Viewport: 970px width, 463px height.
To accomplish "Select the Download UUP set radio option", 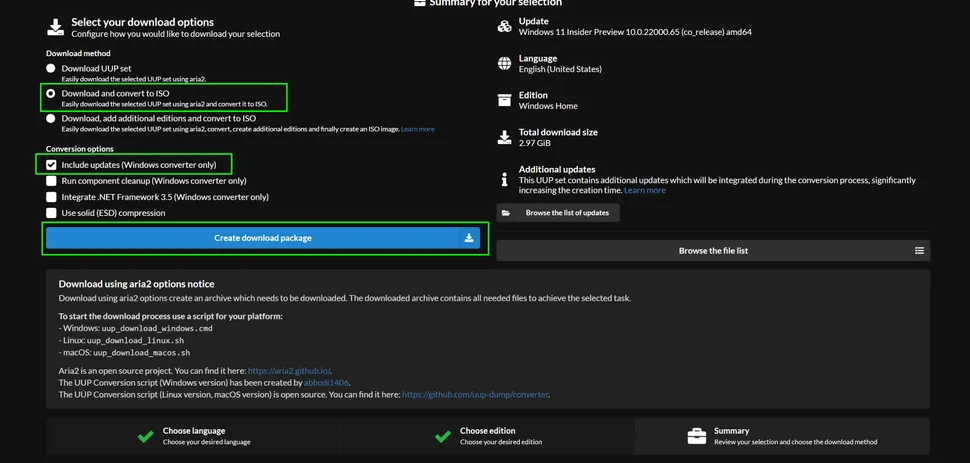I will click(x=51, y=68).
